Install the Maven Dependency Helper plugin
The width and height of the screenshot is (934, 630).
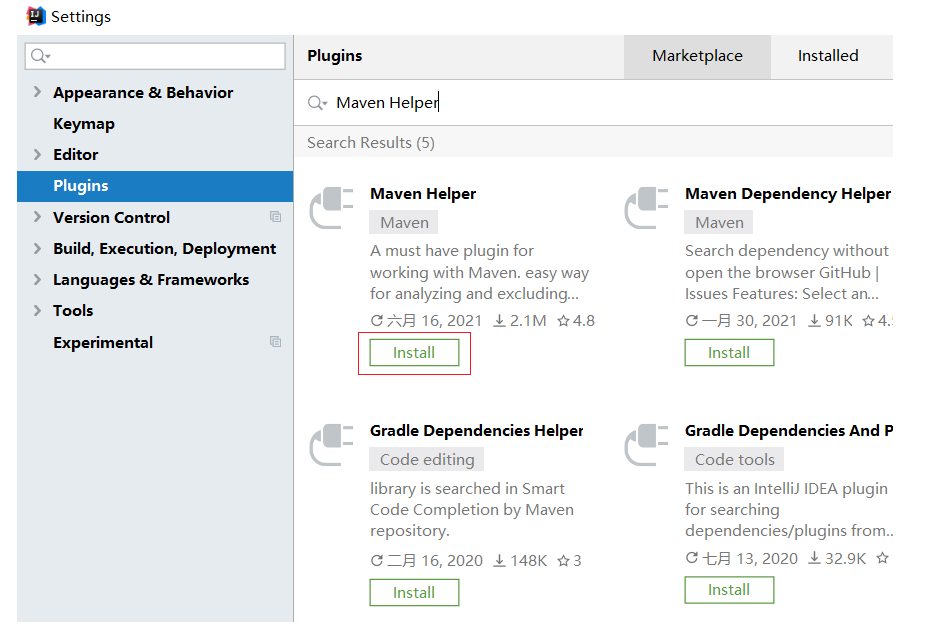pyautogui.click(x=729, y=353)
